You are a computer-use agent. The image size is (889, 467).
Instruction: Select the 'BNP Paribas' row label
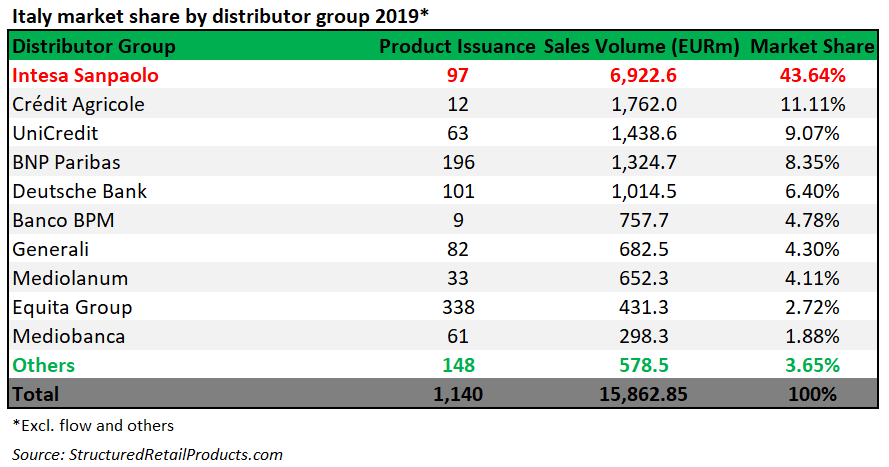tap(67, 163)
